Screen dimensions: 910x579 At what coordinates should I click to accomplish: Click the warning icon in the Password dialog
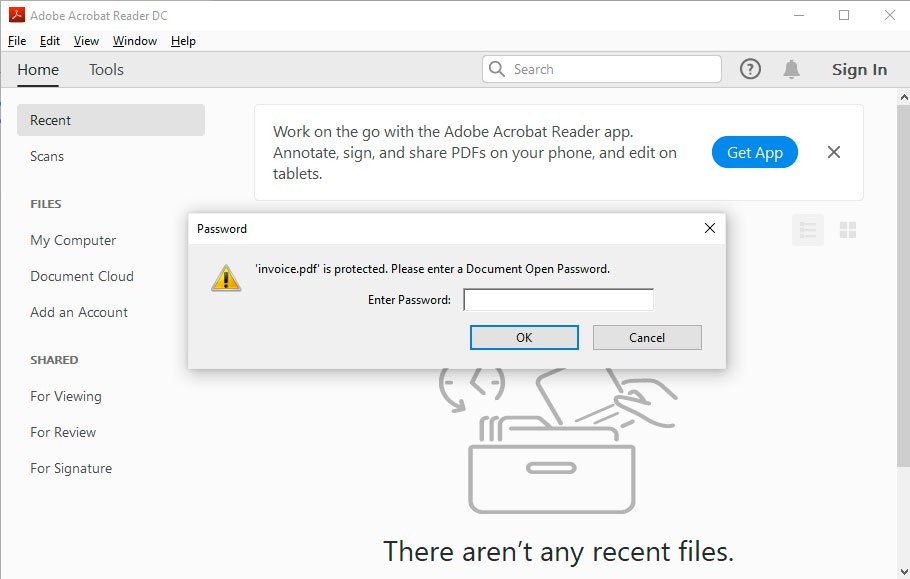pos(226,277)
